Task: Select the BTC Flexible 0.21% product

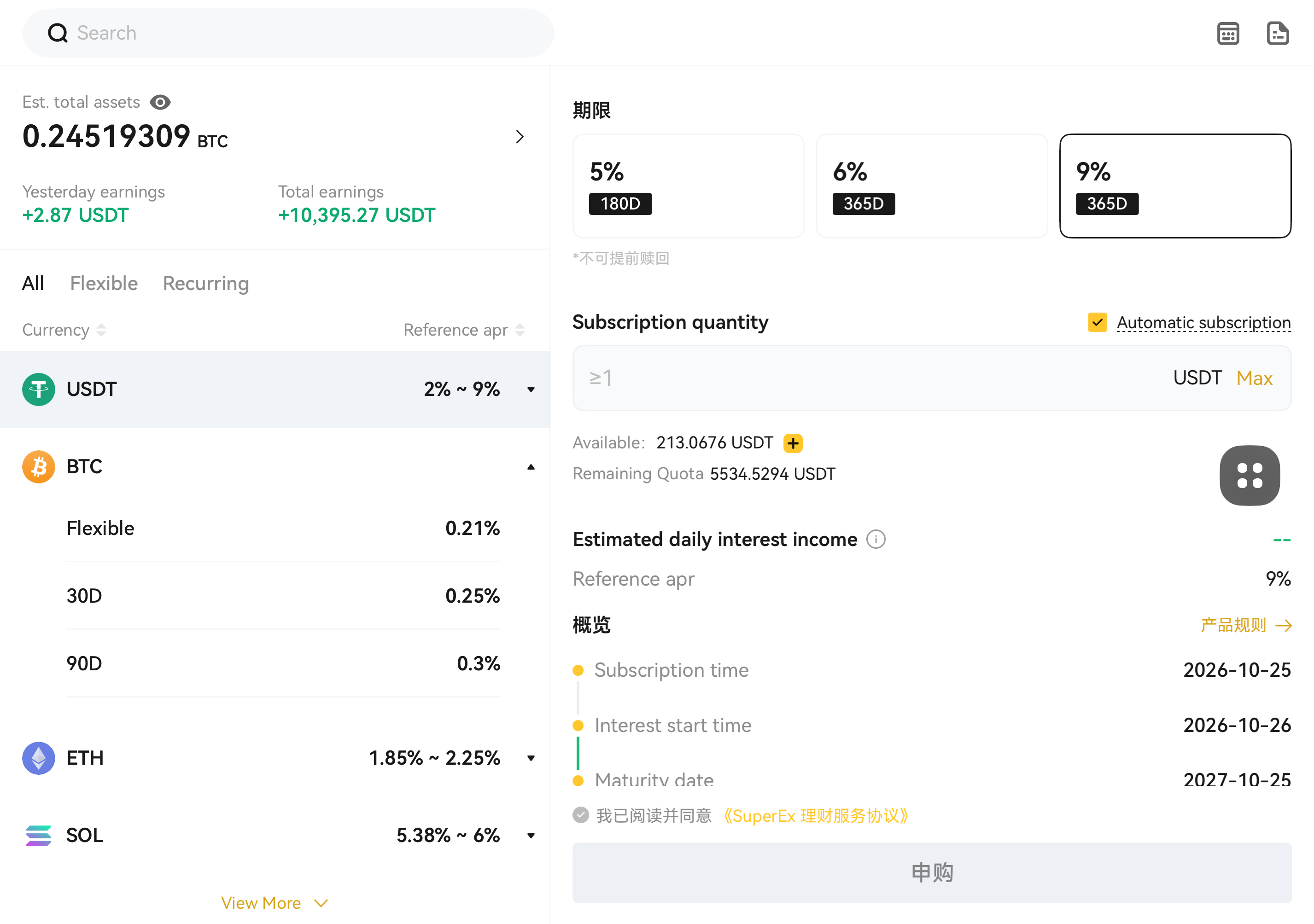Action: coord(283,528)
